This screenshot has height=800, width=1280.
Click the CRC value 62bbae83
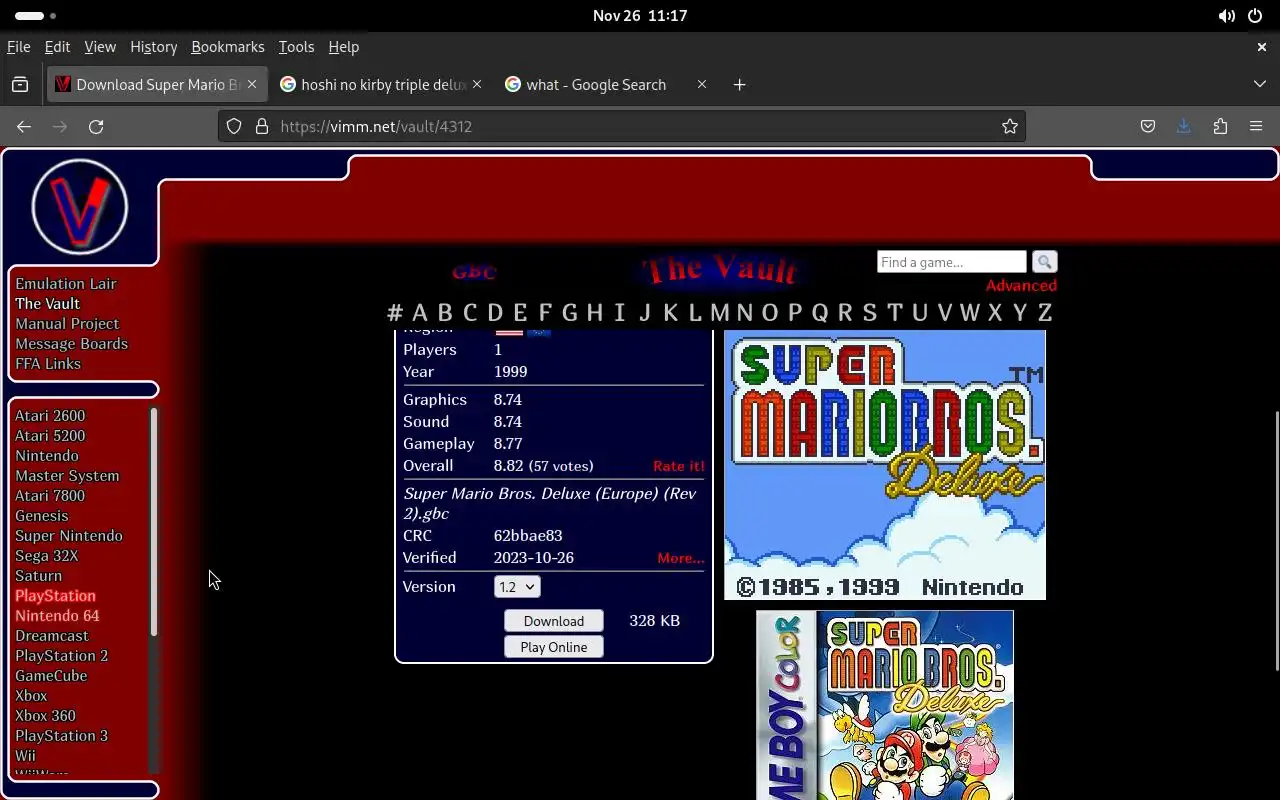[x=528, y=536]
